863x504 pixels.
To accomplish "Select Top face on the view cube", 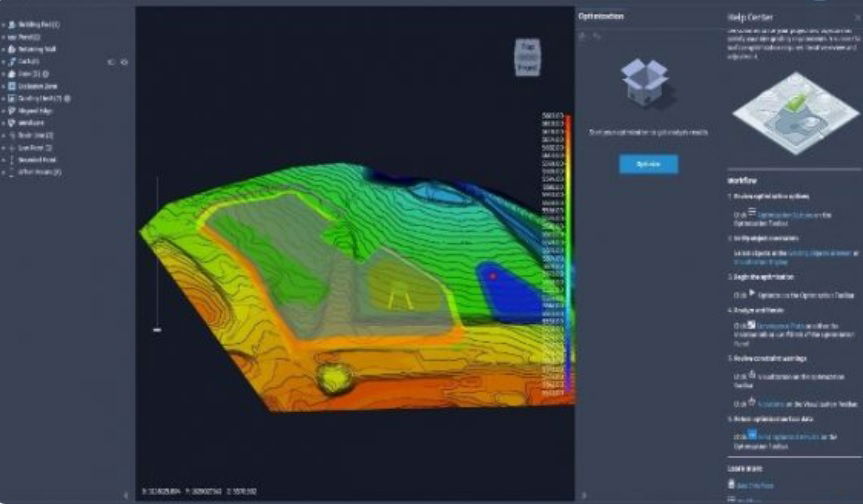I will [527, 47].
